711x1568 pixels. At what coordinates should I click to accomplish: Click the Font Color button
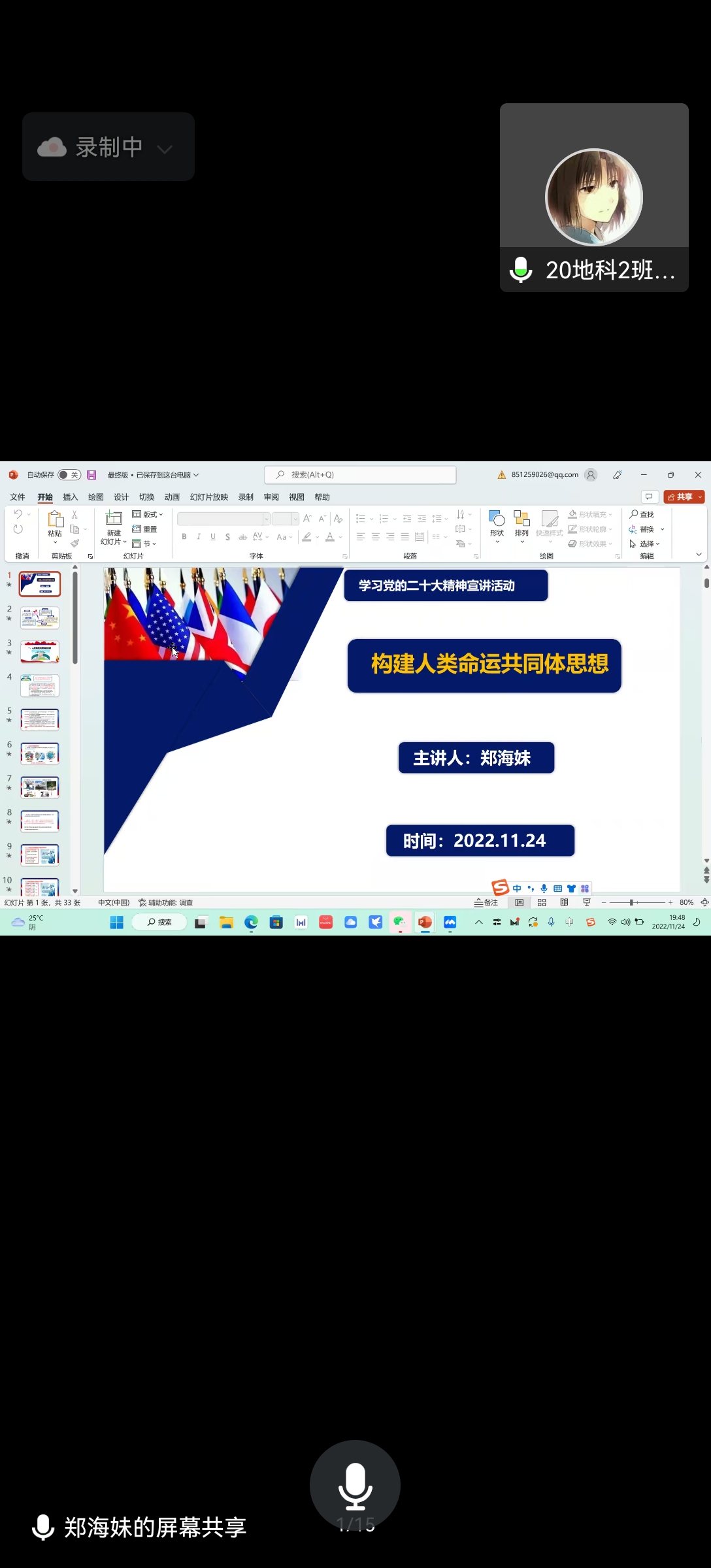pos(330,537)
